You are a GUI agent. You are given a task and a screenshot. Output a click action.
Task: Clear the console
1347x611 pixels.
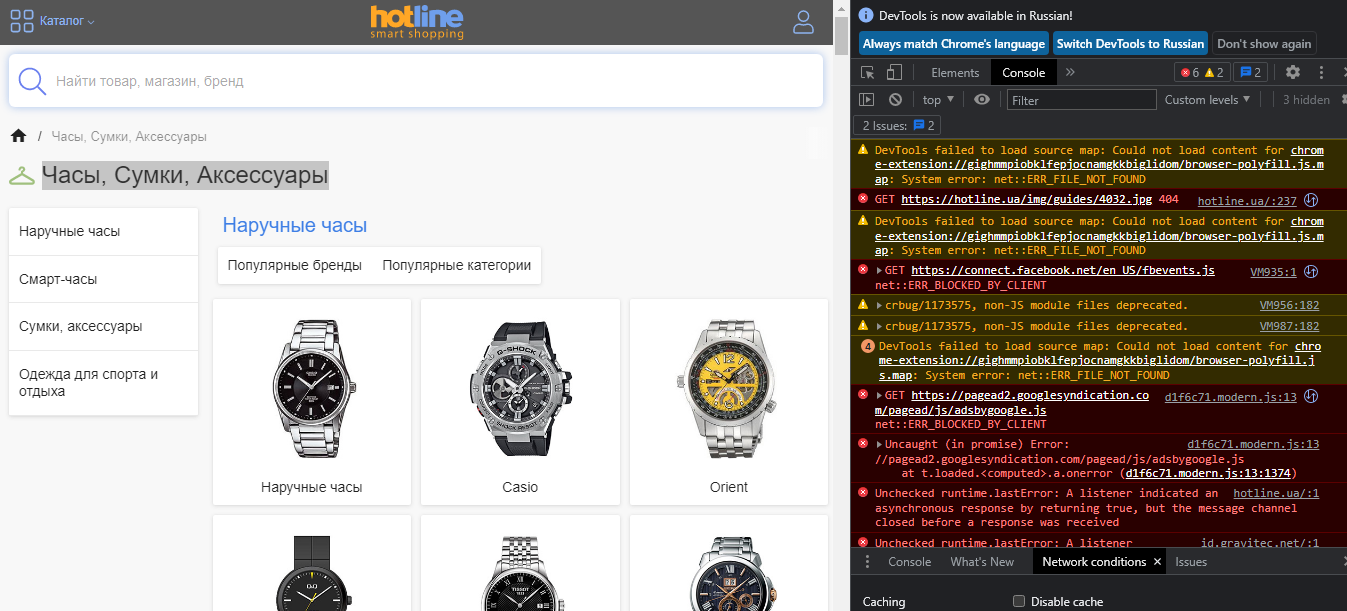click(895, 99)
